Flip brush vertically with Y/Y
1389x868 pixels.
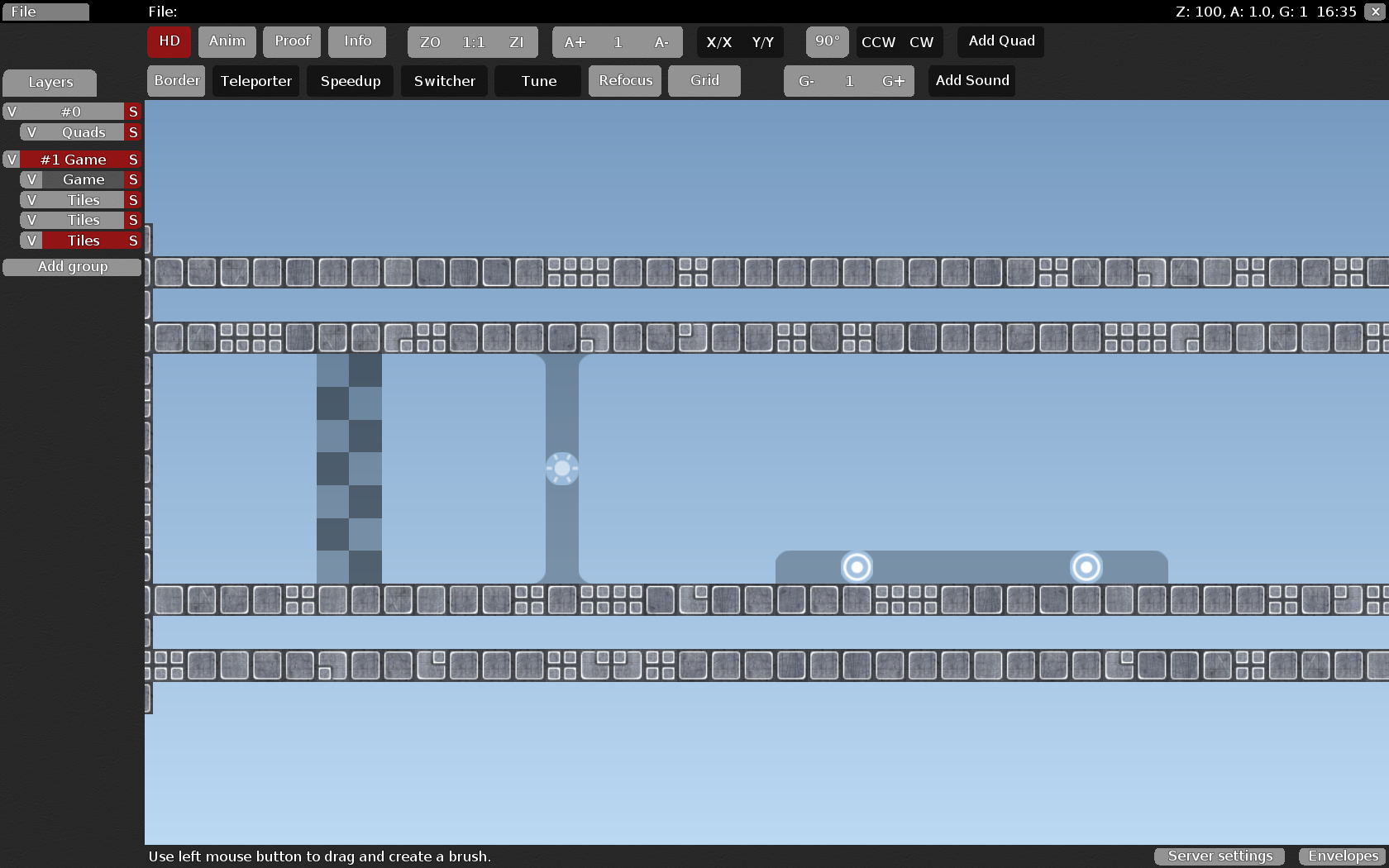(x=762, y=41)
